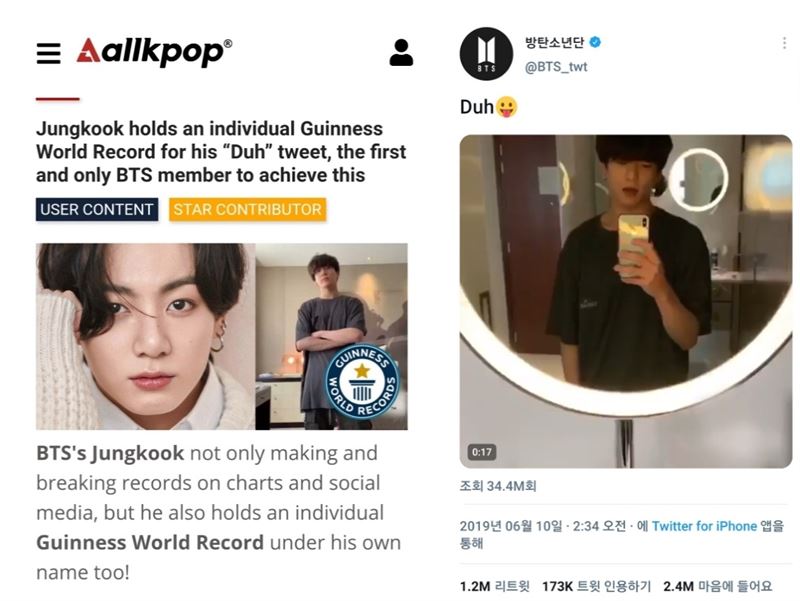Click the tongue-out emoji after Duh
The image size is (800, 601).
tap(506, 107)
